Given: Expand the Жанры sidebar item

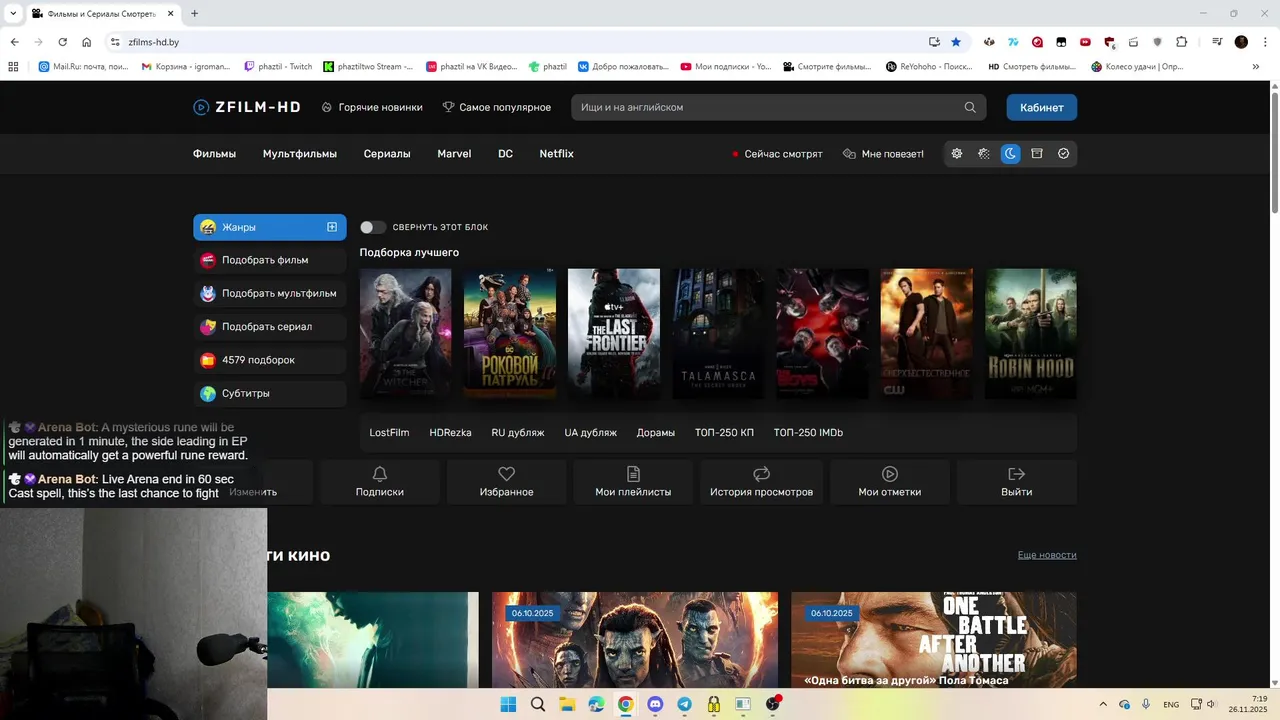Looking at the screenshot, I should click(270, 227).
